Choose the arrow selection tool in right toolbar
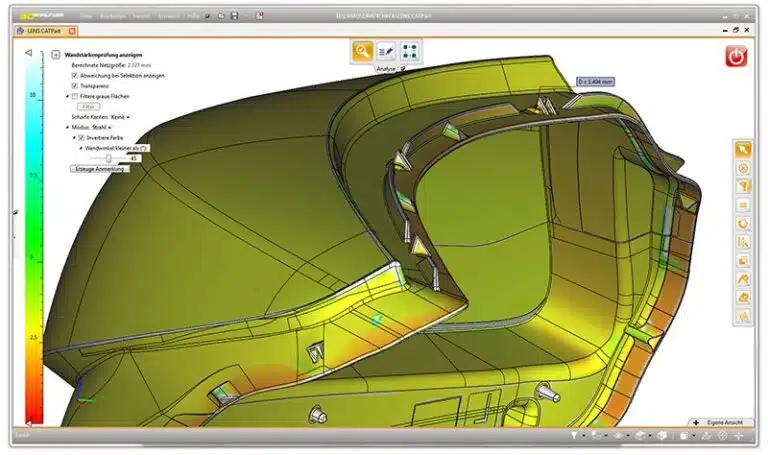The height and width of the screenshot is (455, 768). (743, 149)
